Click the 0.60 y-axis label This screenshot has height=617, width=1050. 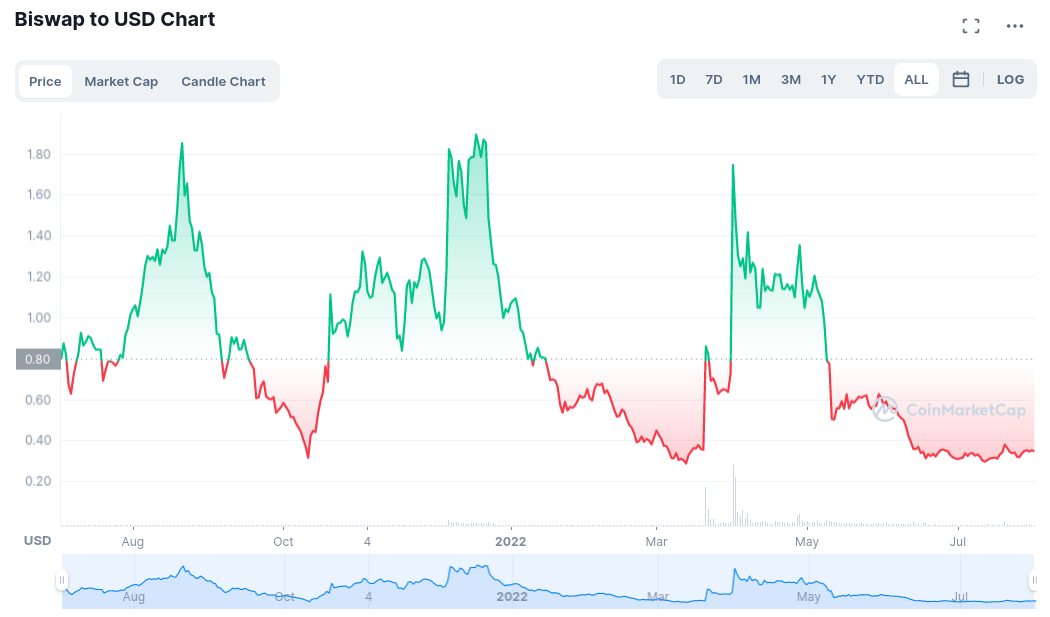pos(39,400)
